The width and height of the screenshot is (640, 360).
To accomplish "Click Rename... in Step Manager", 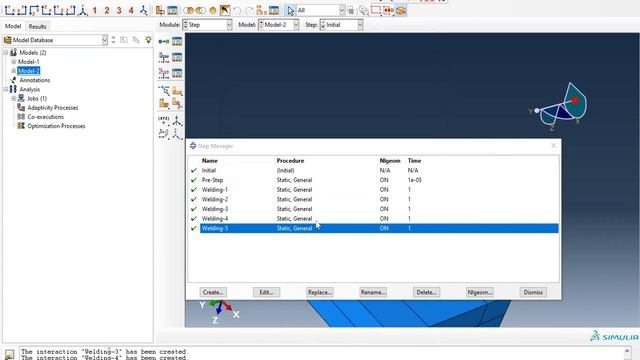I will [x=373, y=292].
